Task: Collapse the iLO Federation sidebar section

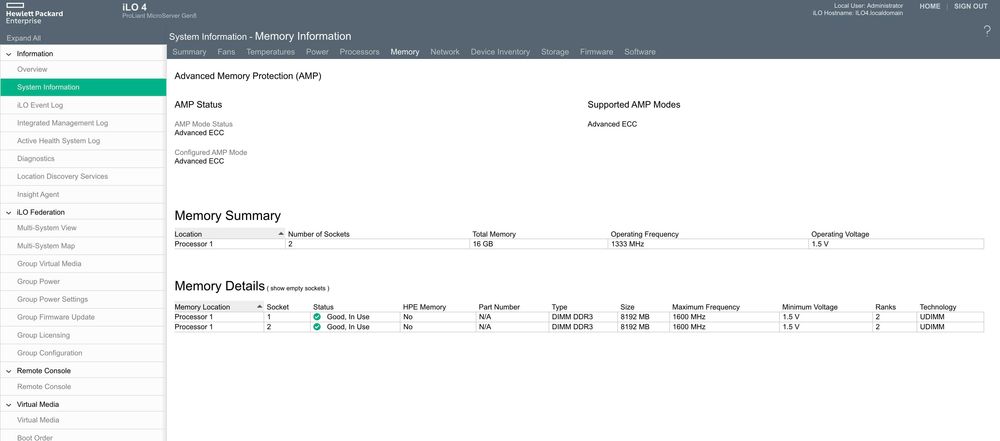Action: [8, 212]
